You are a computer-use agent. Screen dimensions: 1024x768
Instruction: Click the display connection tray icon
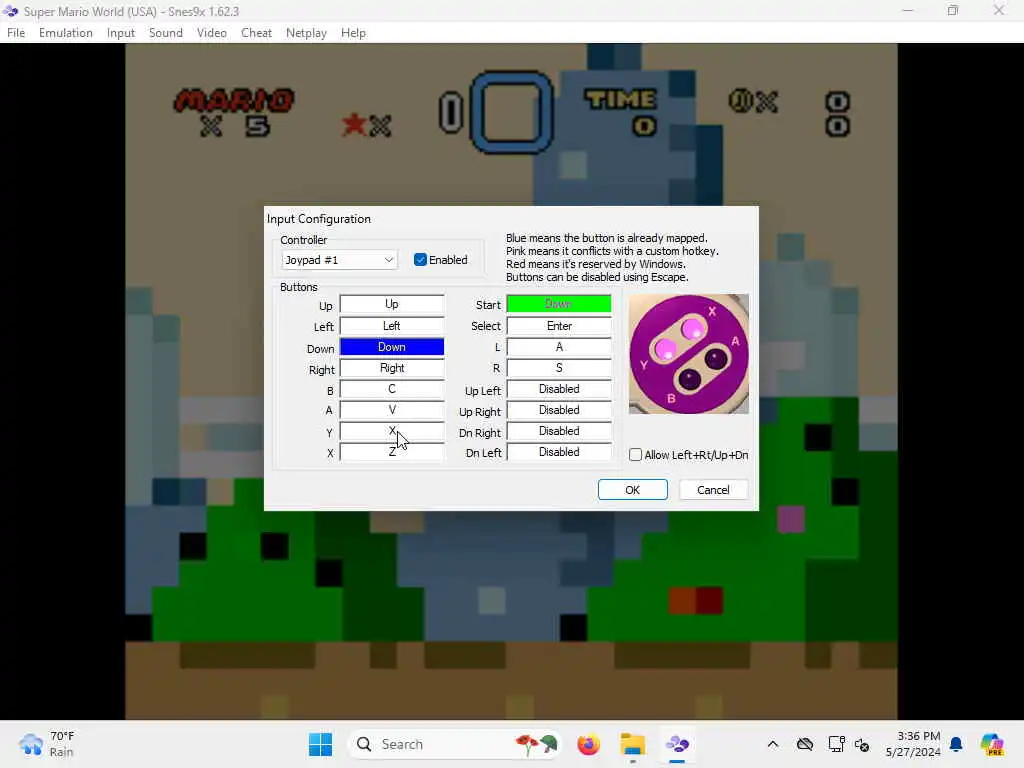tap(835, 744)
